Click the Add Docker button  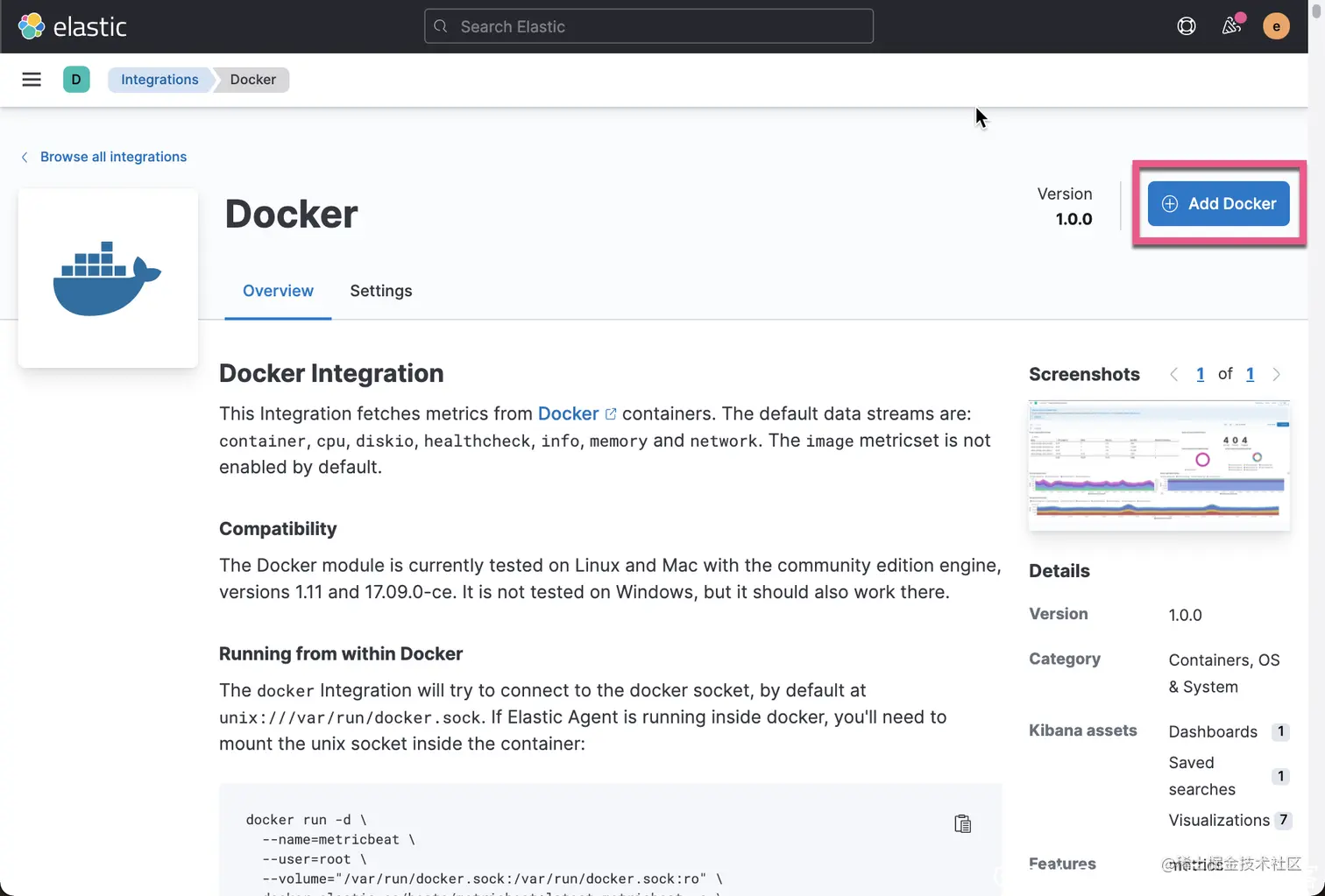click(x=1218, y=203)
